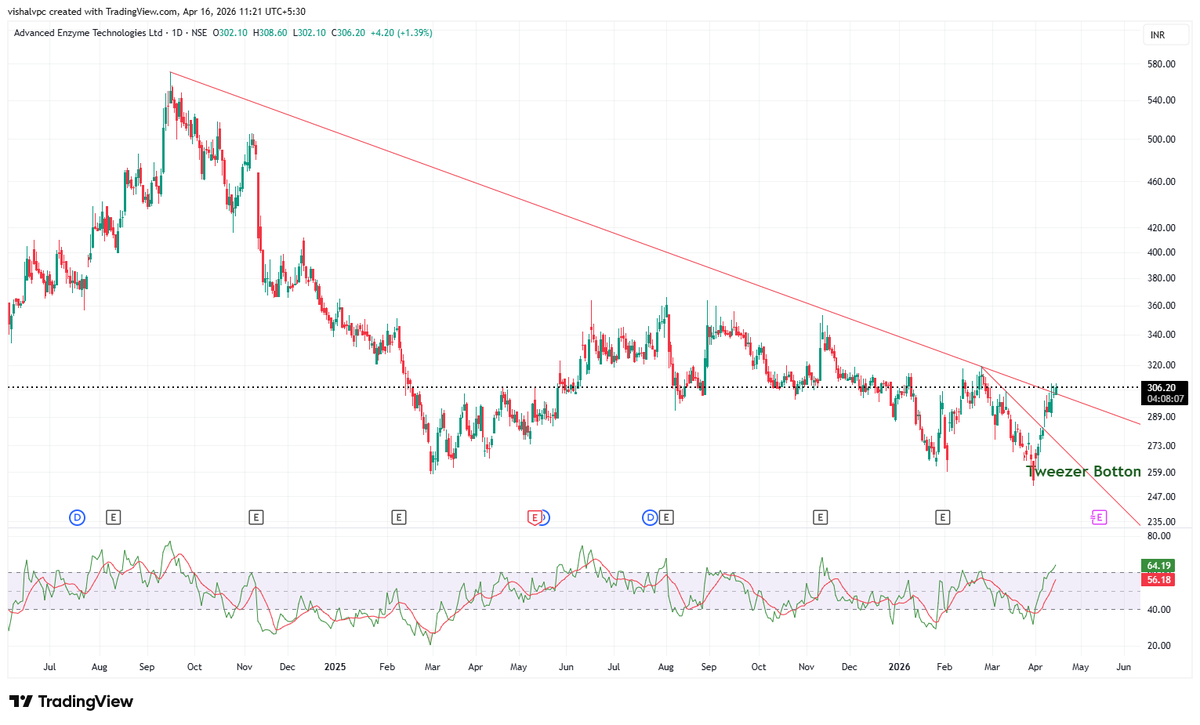
Task: Click the red 56.18 RSI average label
Action: pos(1156,579)
